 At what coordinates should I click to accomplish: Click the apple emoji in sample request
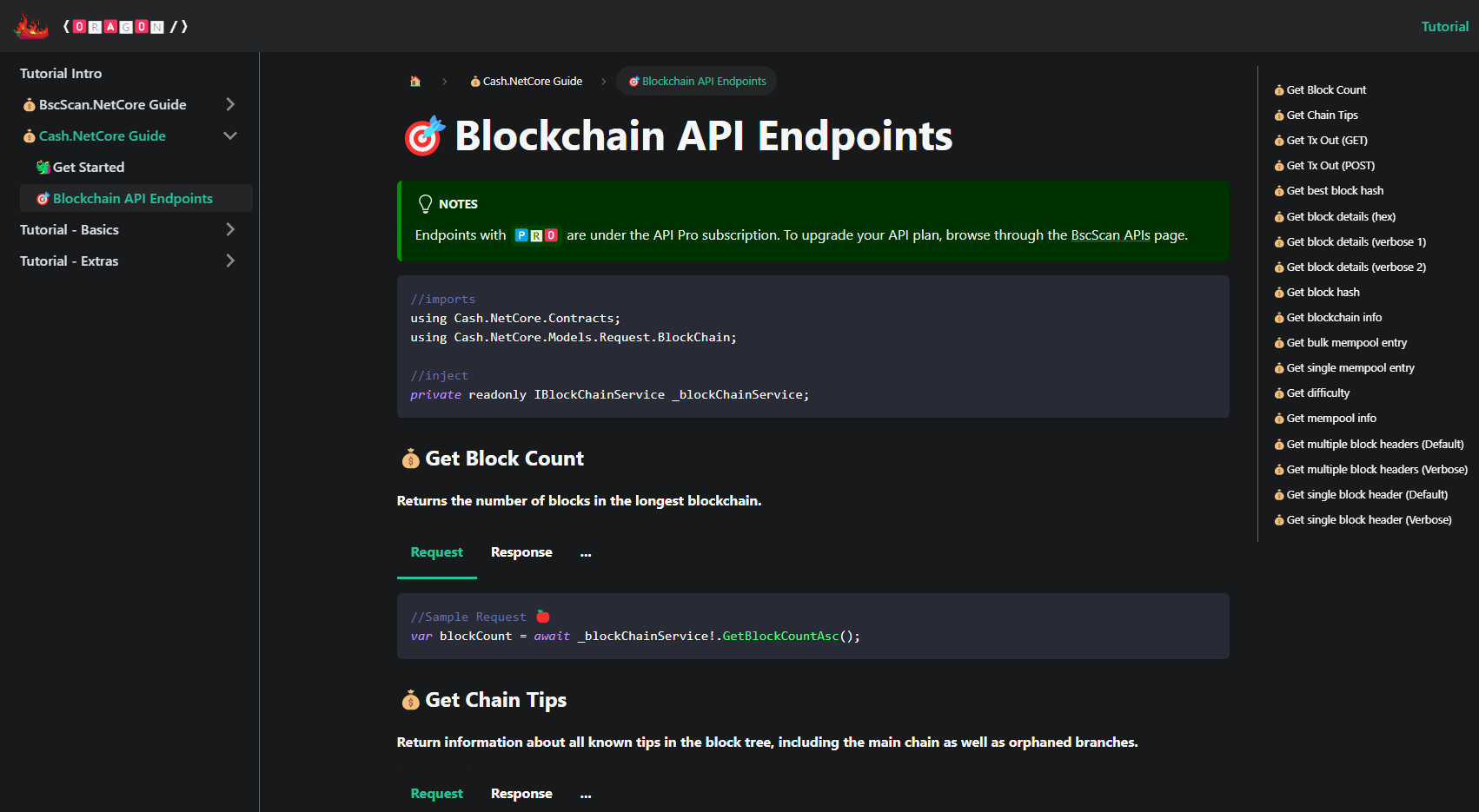point(543,617)
